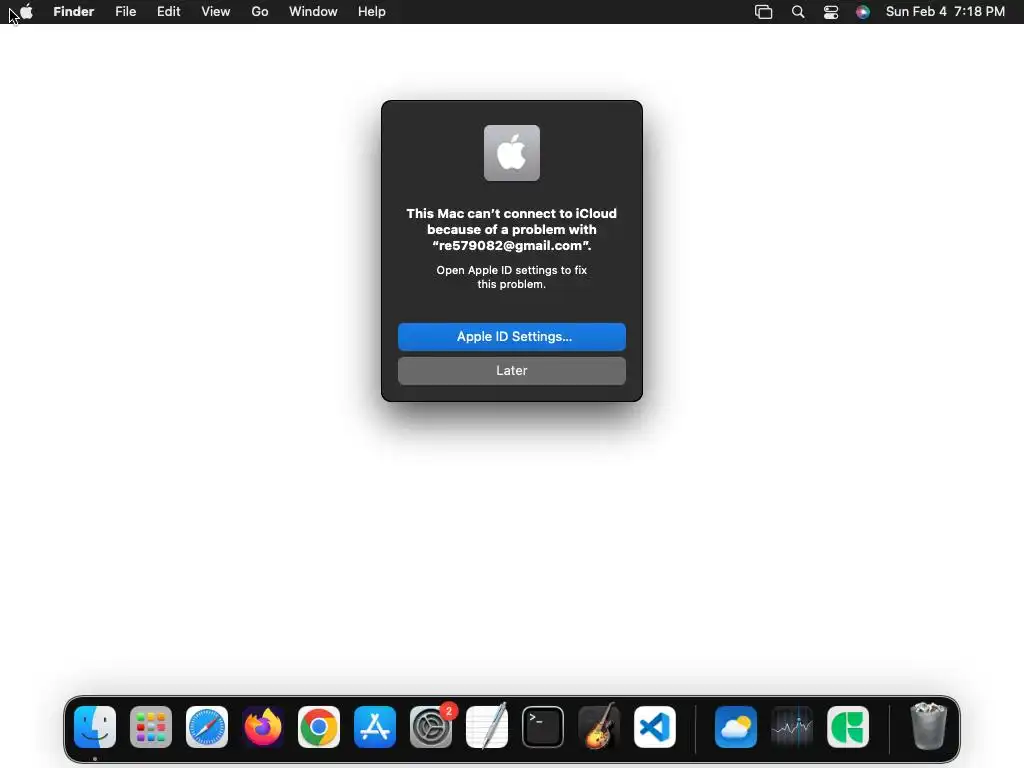Launch Terminal from the Dock
This screenshot has height=768, width=1024.
pyautogui.click(x=543, y=727)
